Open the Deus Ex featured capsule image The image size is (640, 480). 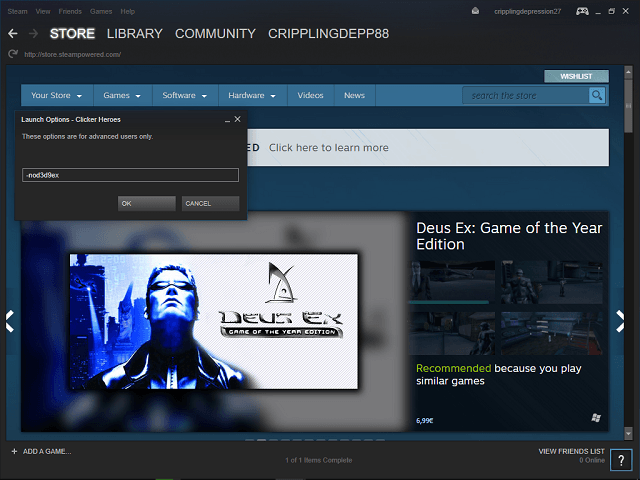[214, 321]
